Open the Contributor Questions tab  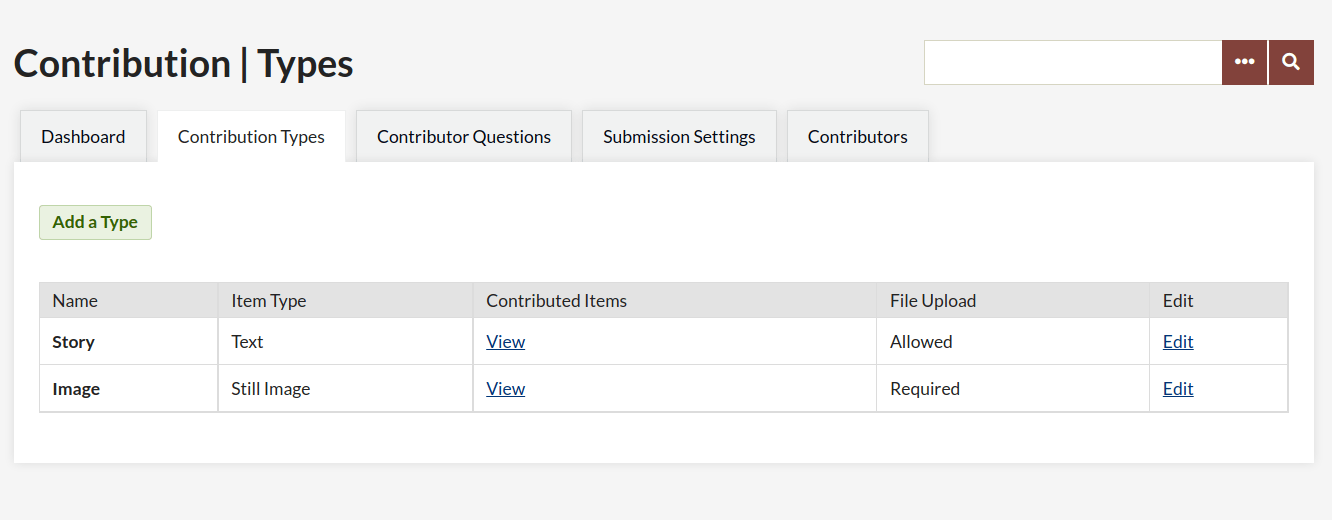point(464,137)
